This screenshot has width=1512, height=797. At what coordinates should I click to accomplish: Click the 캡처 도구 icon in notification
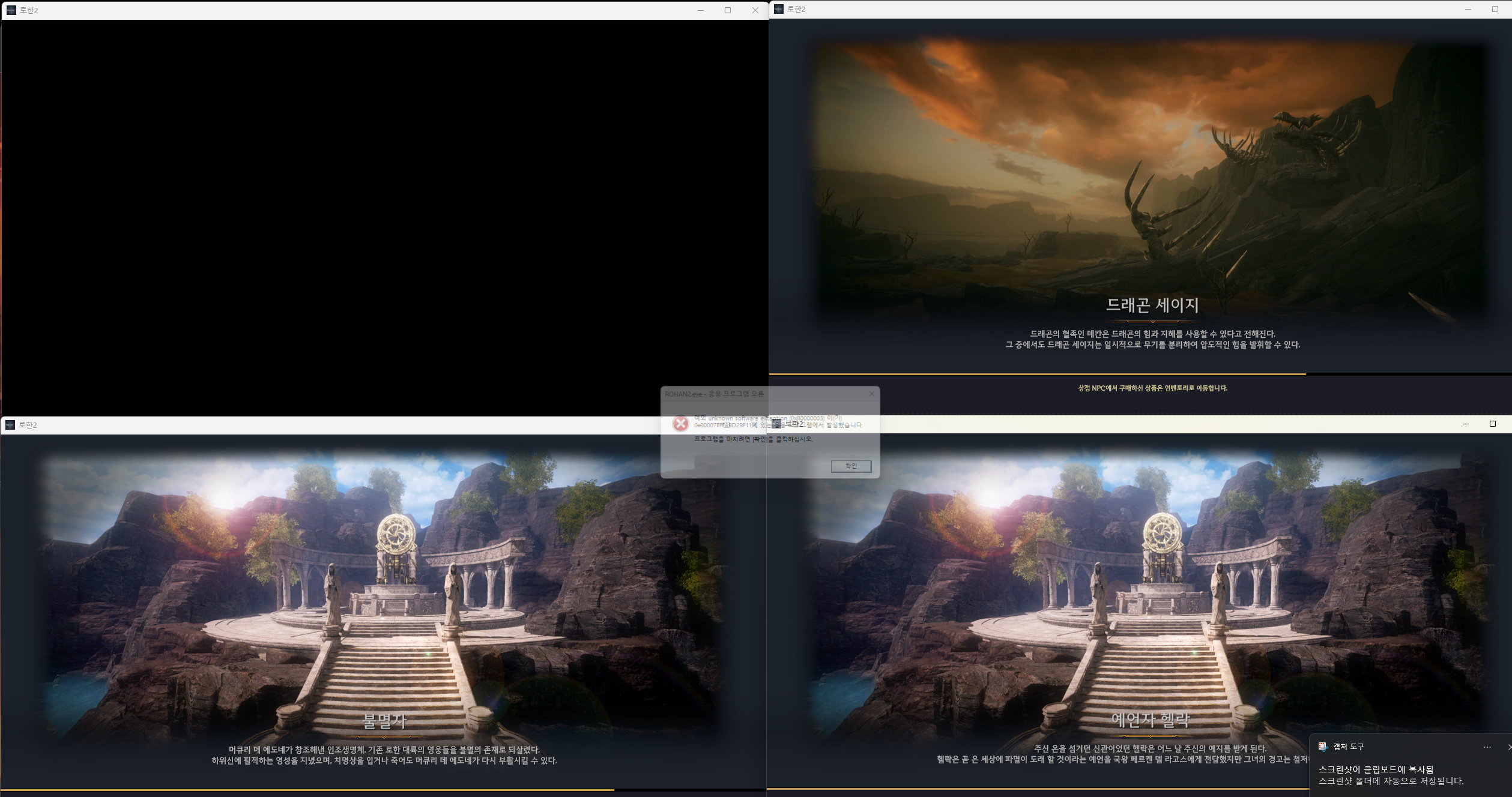tap(1322, 747)
